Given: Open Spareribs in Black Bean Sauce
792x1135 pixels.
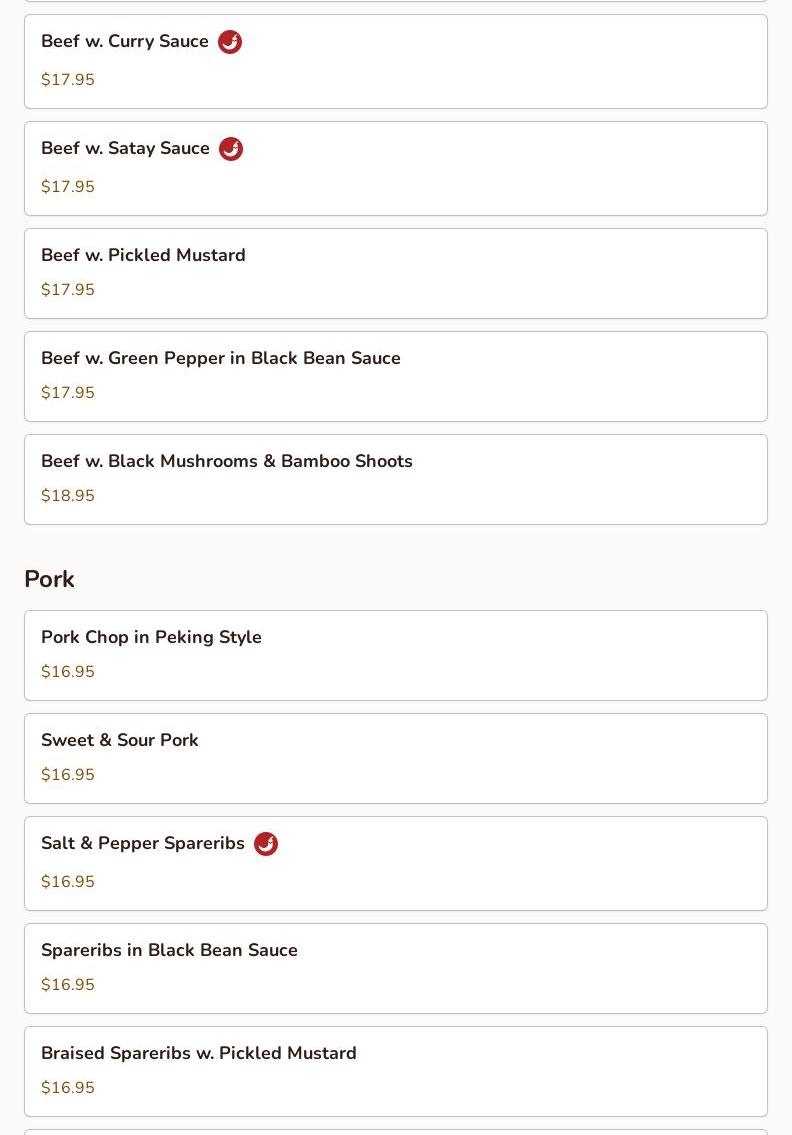Looking at the screenshot, I should click(x=169, y=951).
